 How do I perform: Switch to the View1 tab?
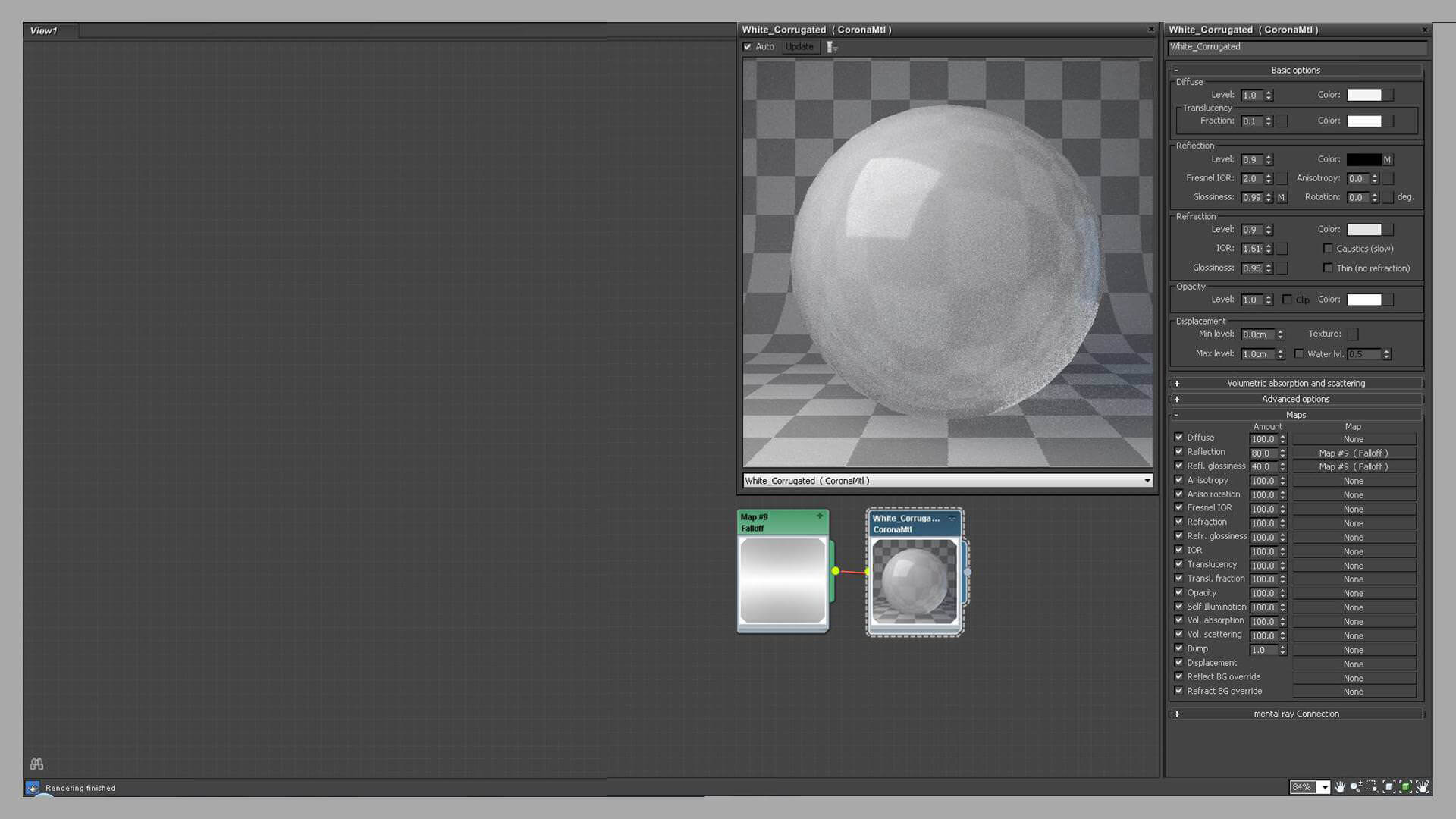[44, 31]
